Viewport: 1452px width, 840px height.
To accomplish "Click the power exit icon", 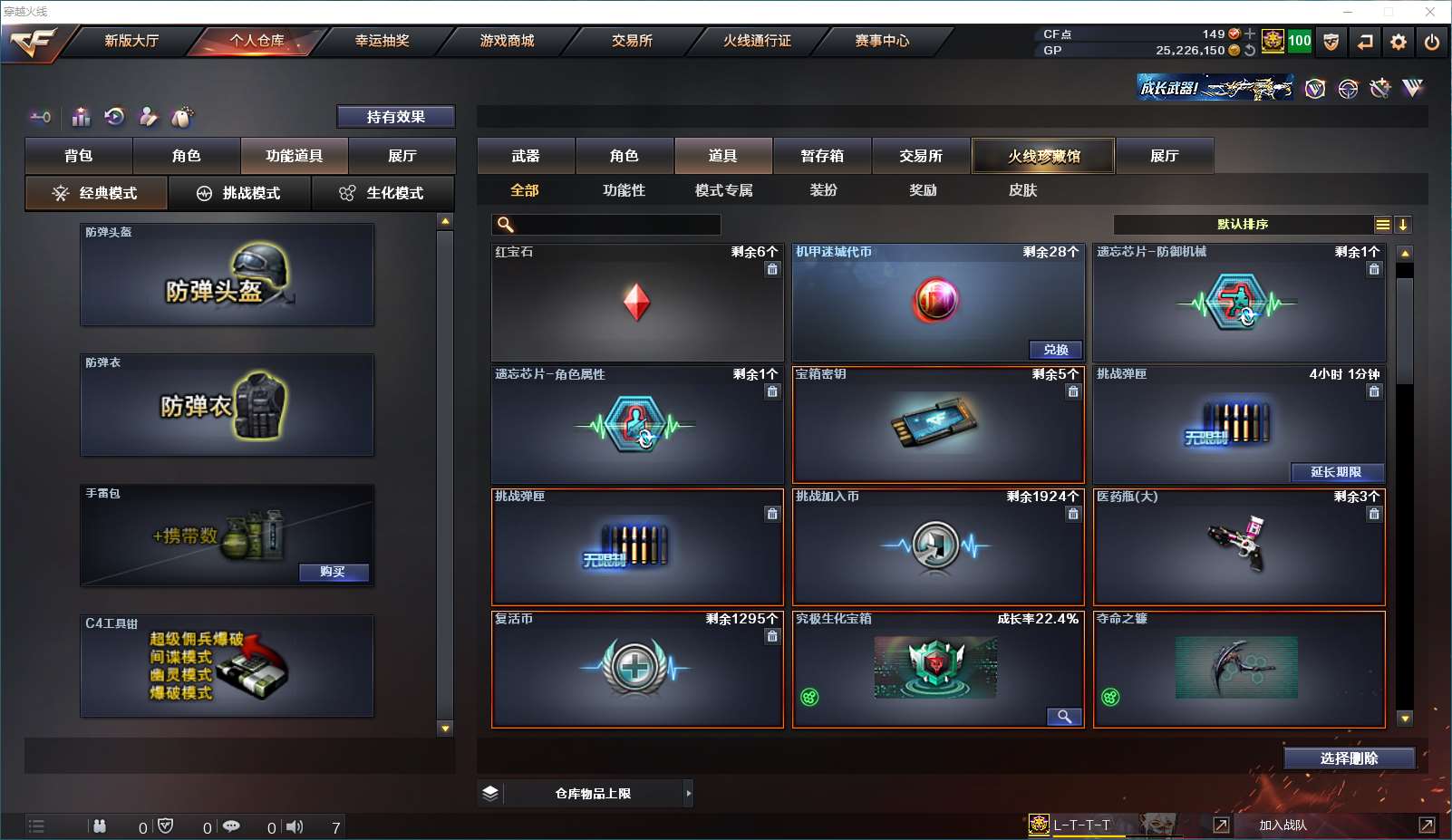I will pyautogui.click(x=1432, y=42).
